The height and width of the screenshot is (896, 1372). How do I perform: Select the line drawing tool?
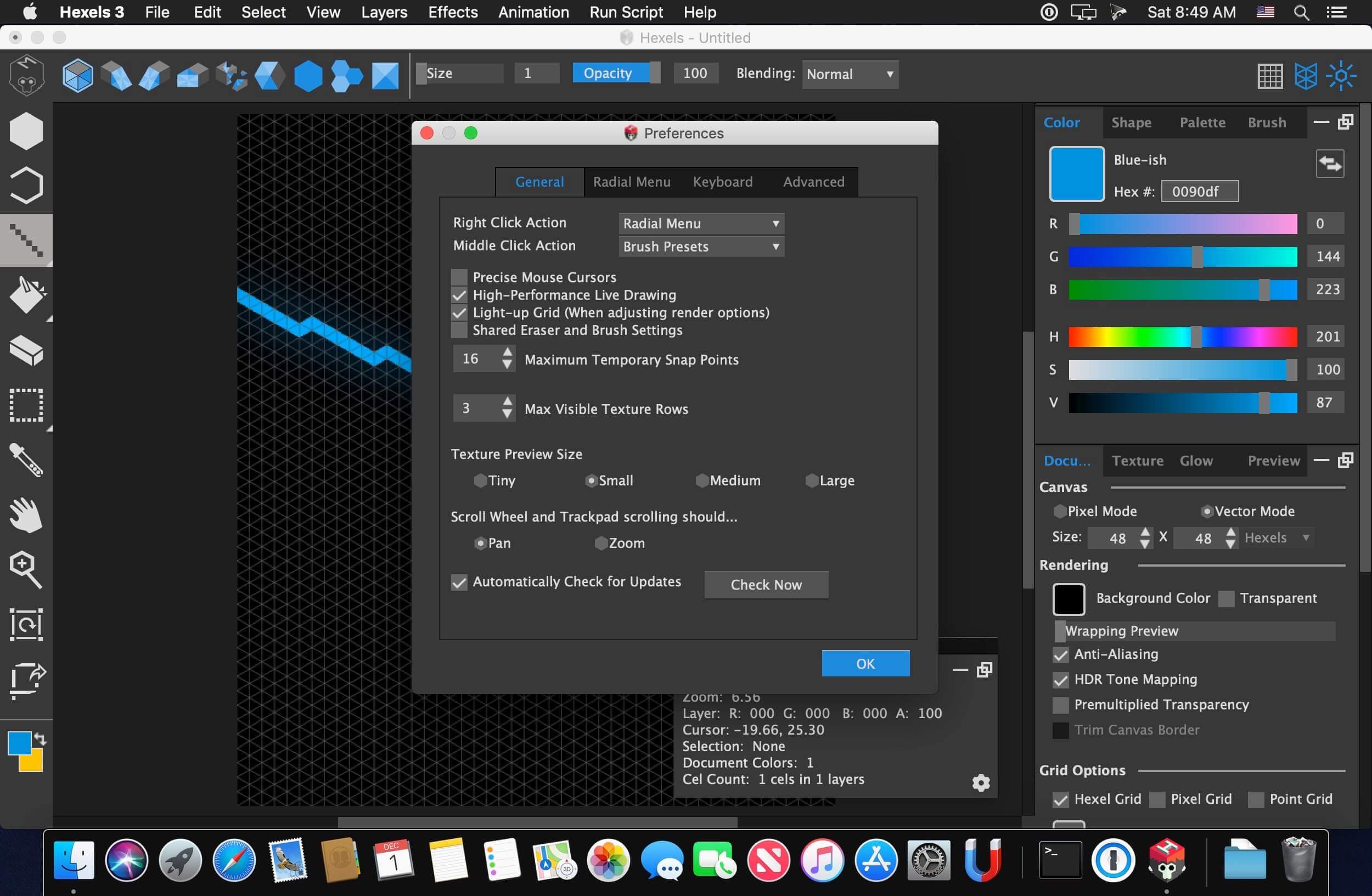pos(26,240)
